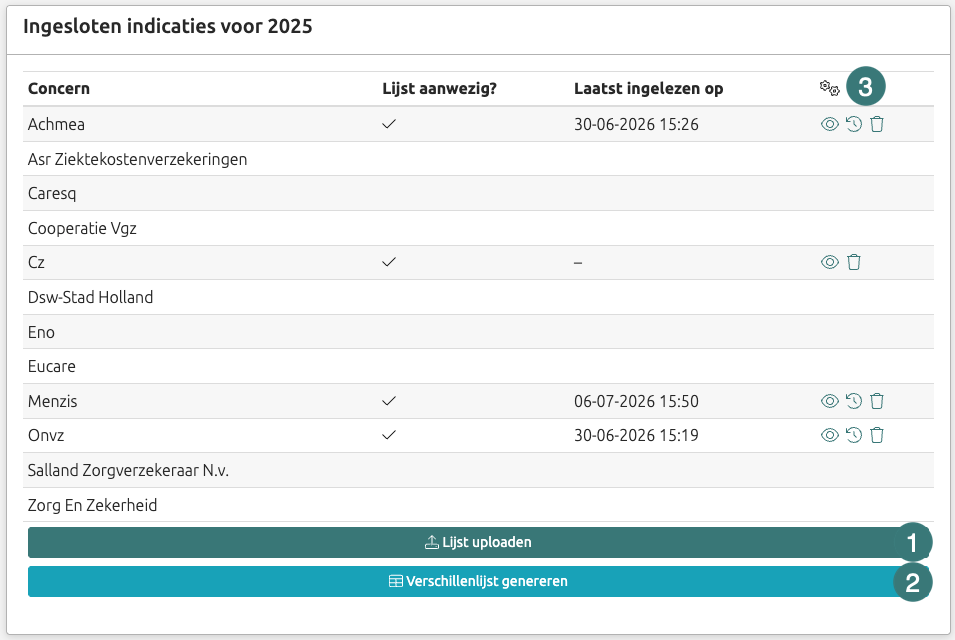Click the Lijst uploaden button
Image resolution: width=955 pixels, height=640 pixels.
[478, 543]
